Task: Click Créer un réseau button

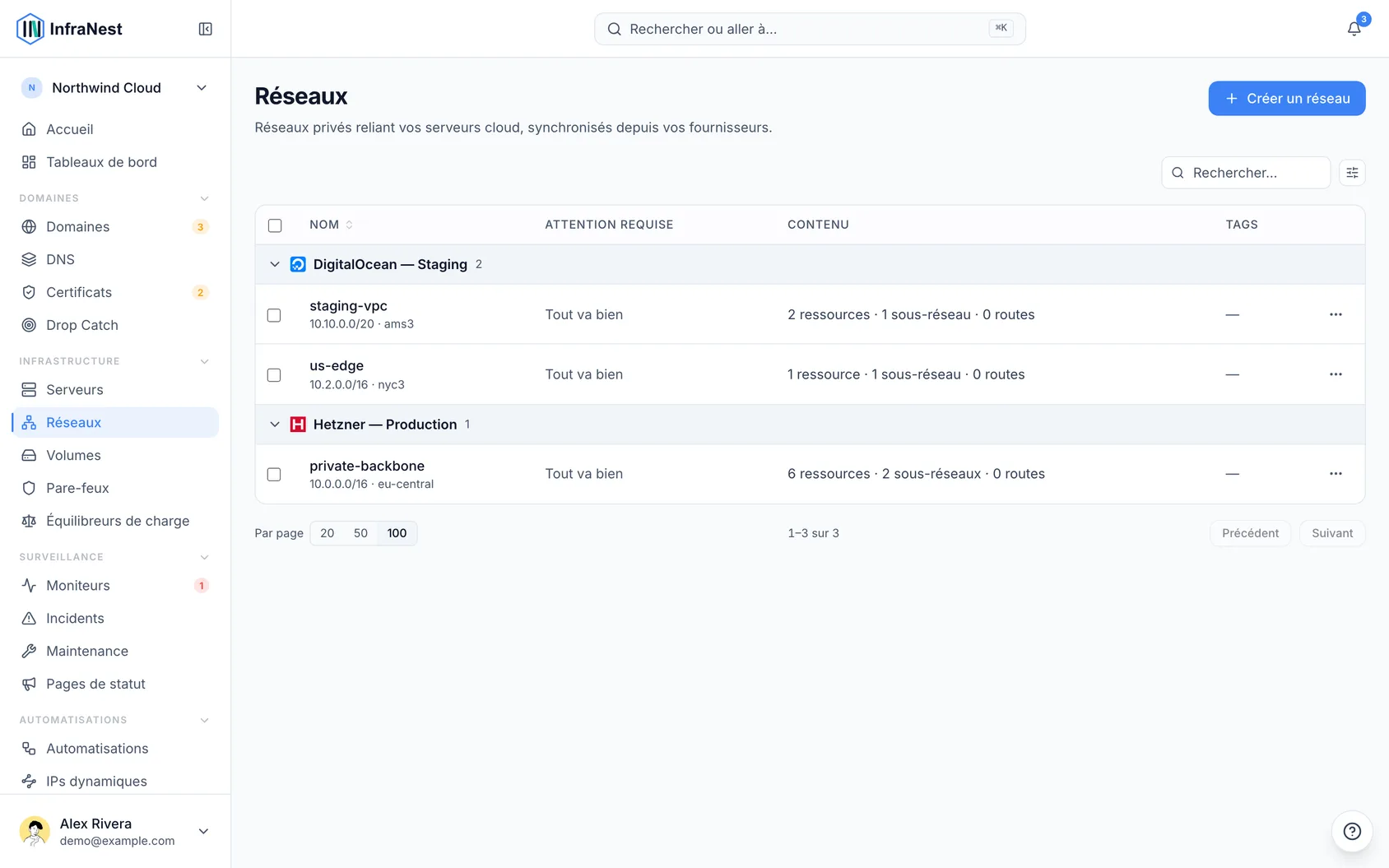Action: tap(1287, 99)
